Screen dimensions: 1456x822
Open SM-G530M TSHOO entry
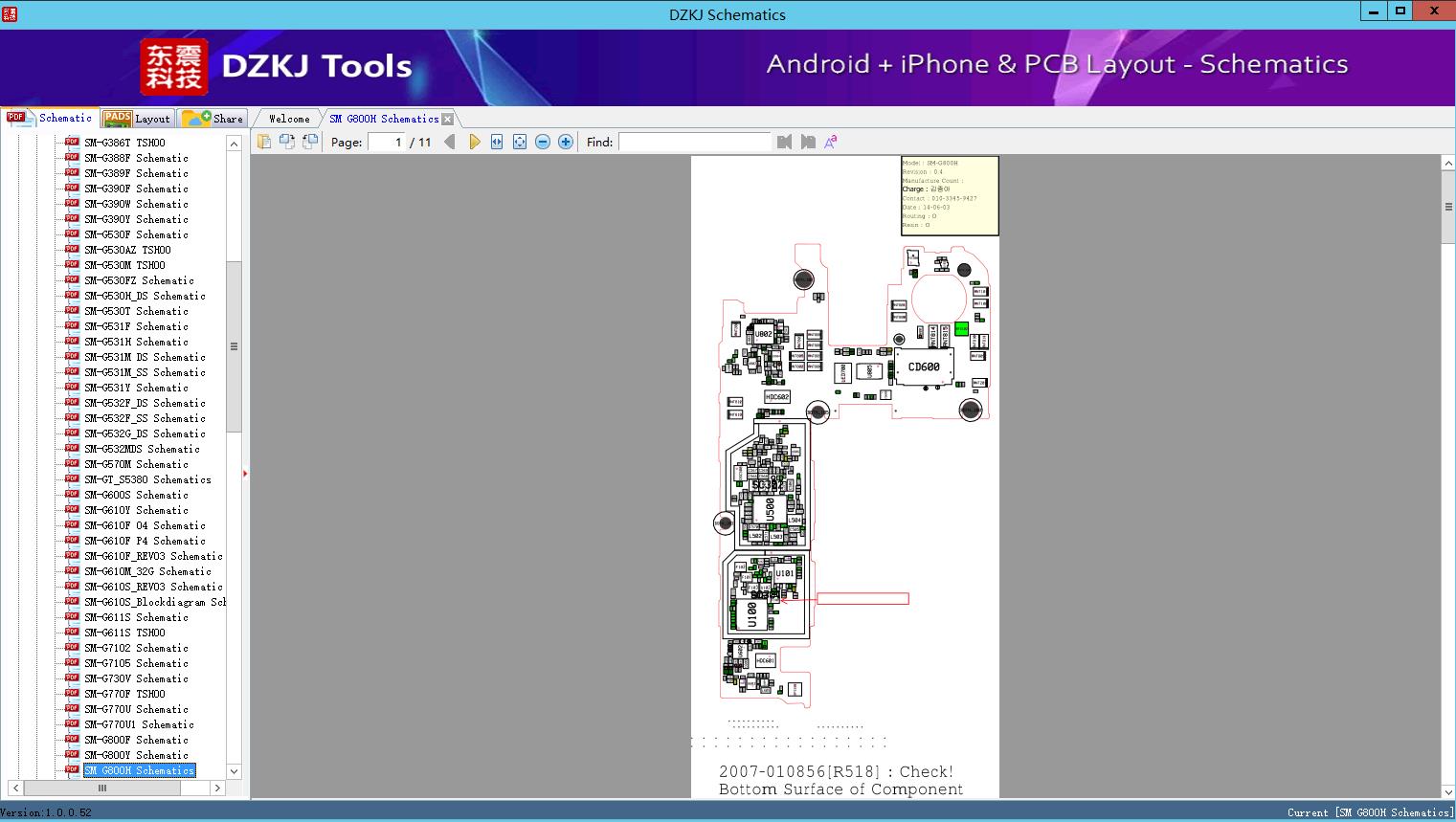(124, 265)
